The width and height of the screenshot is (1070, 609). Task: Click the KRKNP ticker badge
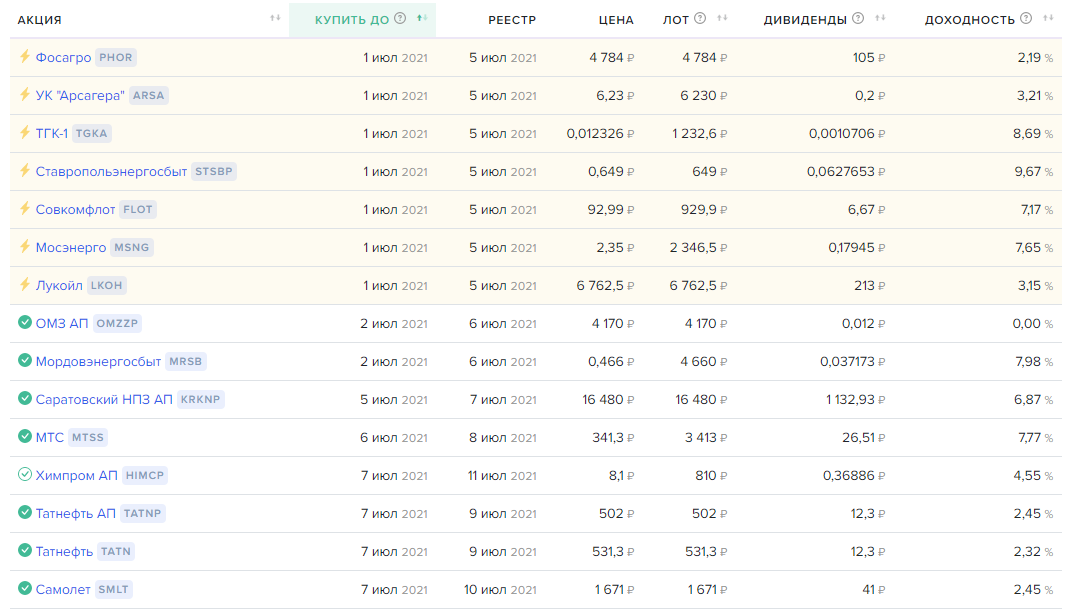(201, 399)
